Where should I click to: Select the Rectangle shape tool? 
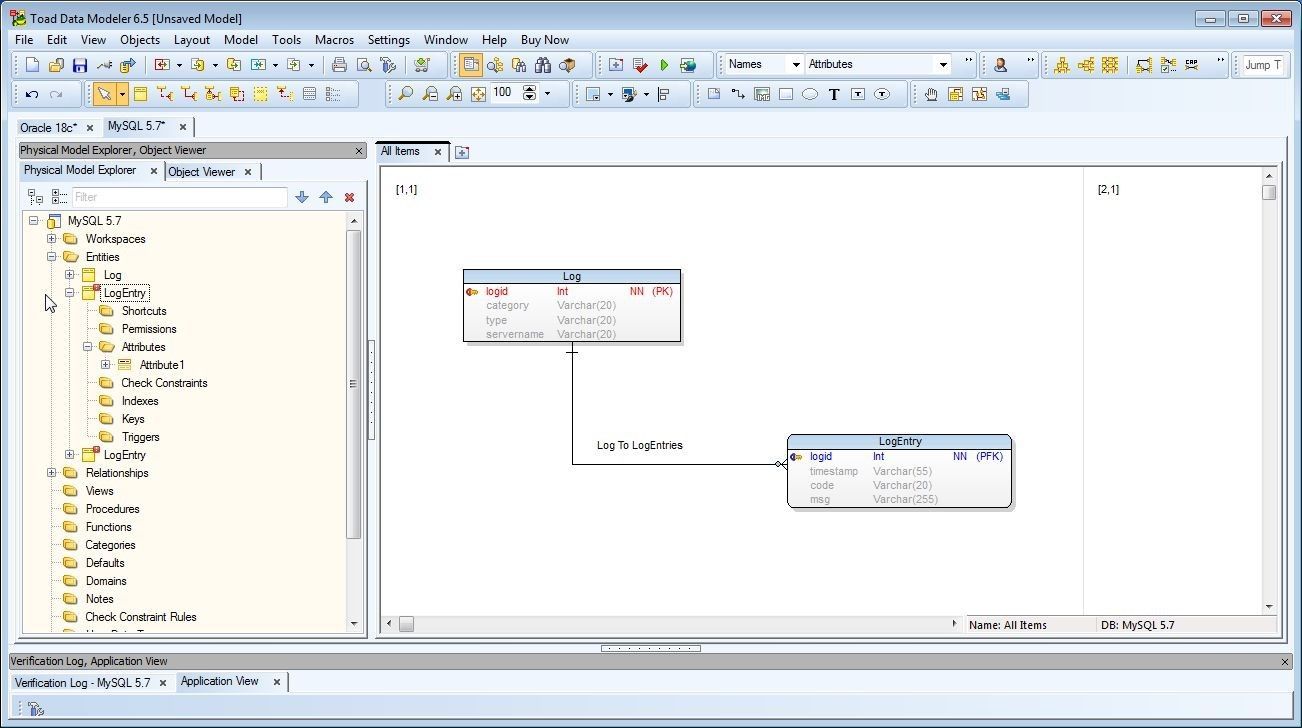coord(786,94)
